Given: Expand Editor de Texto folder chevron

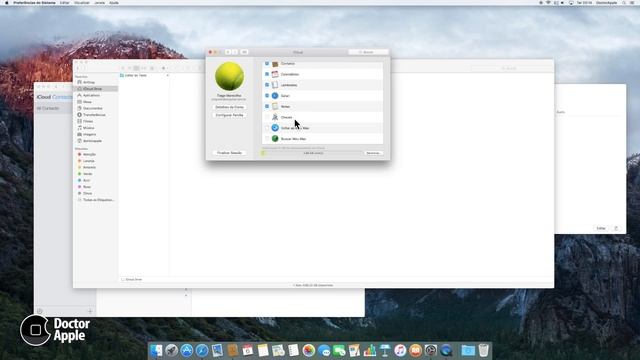Looking at the screenshot, I should tap(167, 76).
